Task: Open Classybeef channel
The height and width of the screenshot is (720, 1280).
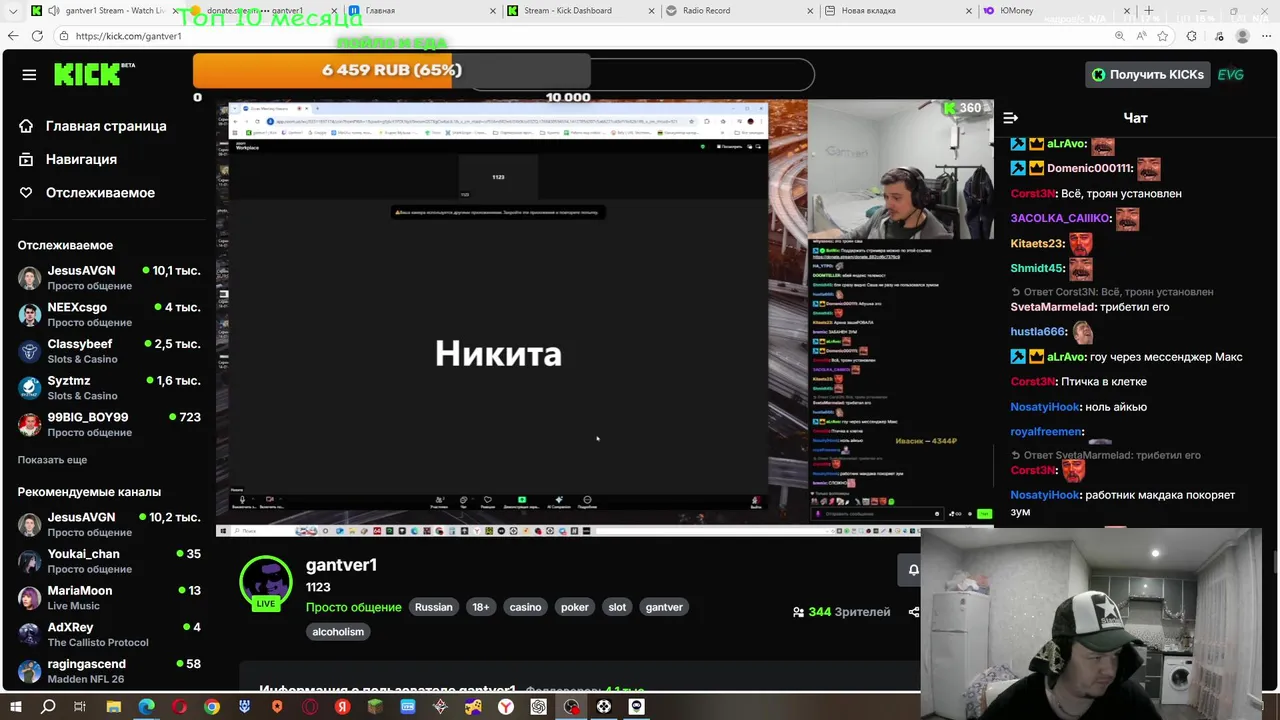Action: 108,351
